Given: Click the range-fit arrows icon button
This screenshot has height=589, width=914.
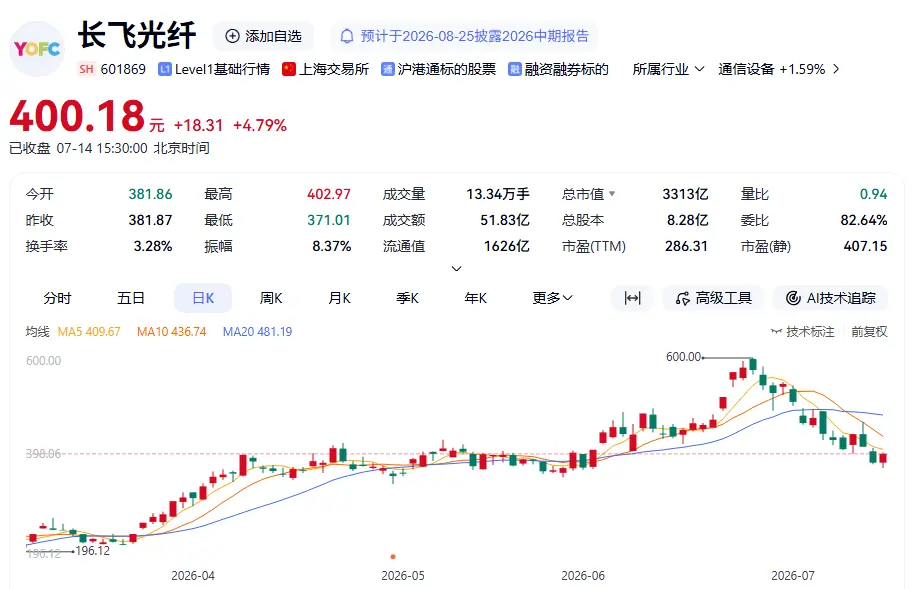Looking at the screenshot, I should pos(632,299).
